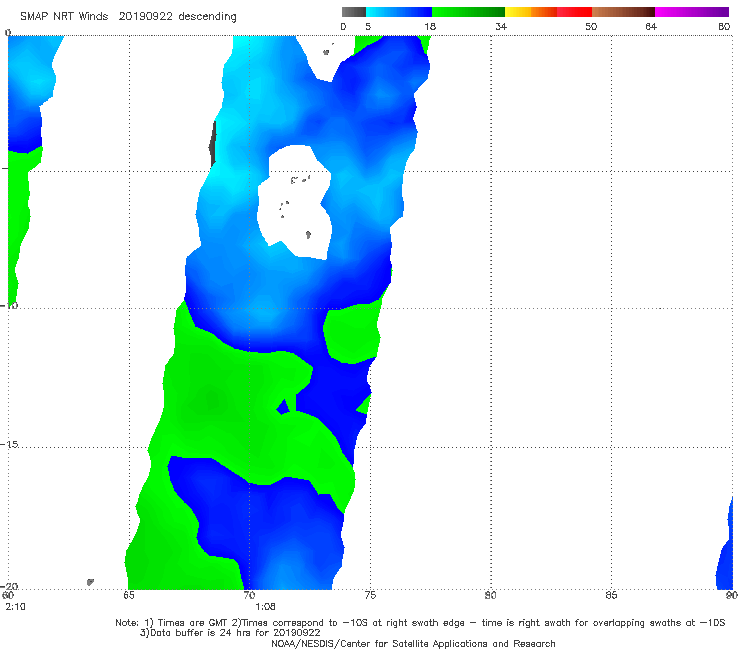
Task: Click the green 18-34 segment of color scale
Action: pos(468,12)
